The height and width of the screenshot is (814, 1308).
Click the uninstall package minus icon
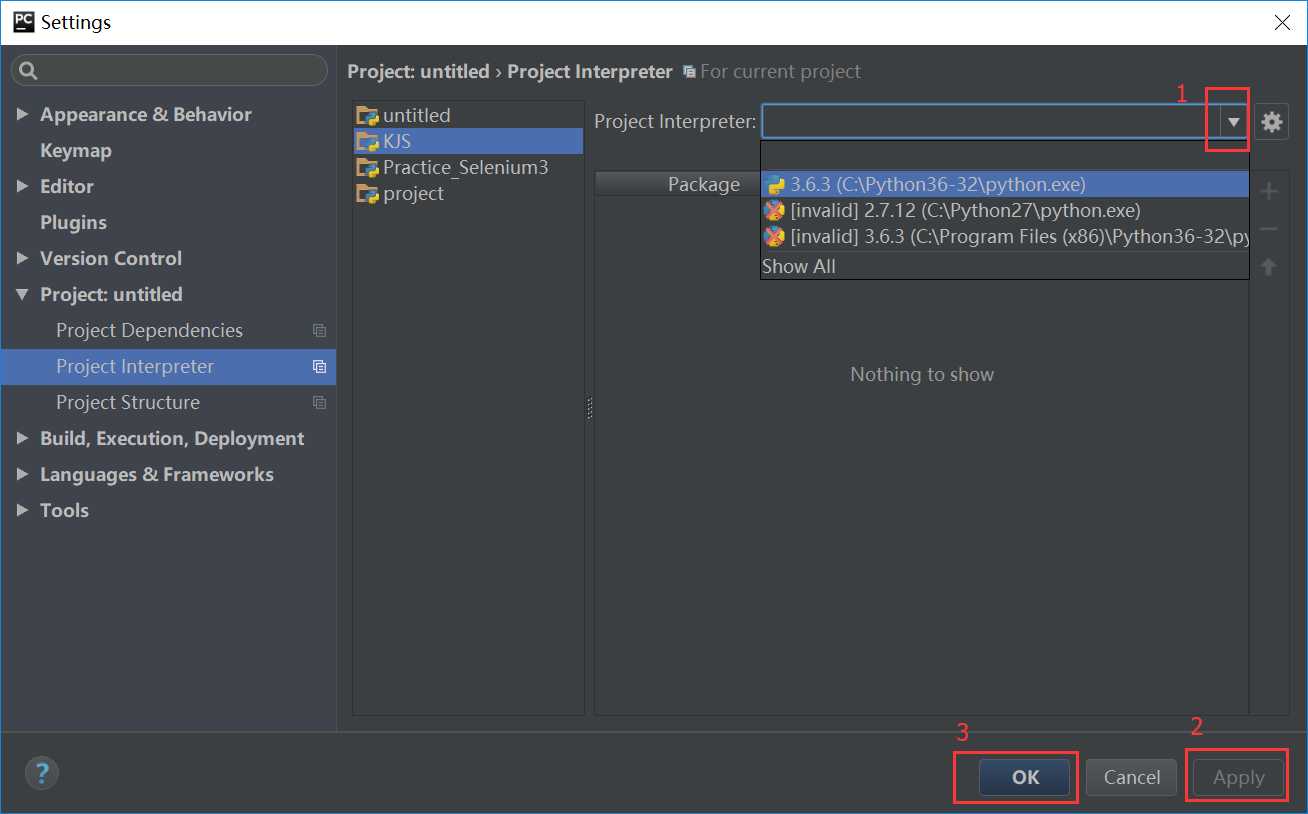click(x=1269, y=229)
